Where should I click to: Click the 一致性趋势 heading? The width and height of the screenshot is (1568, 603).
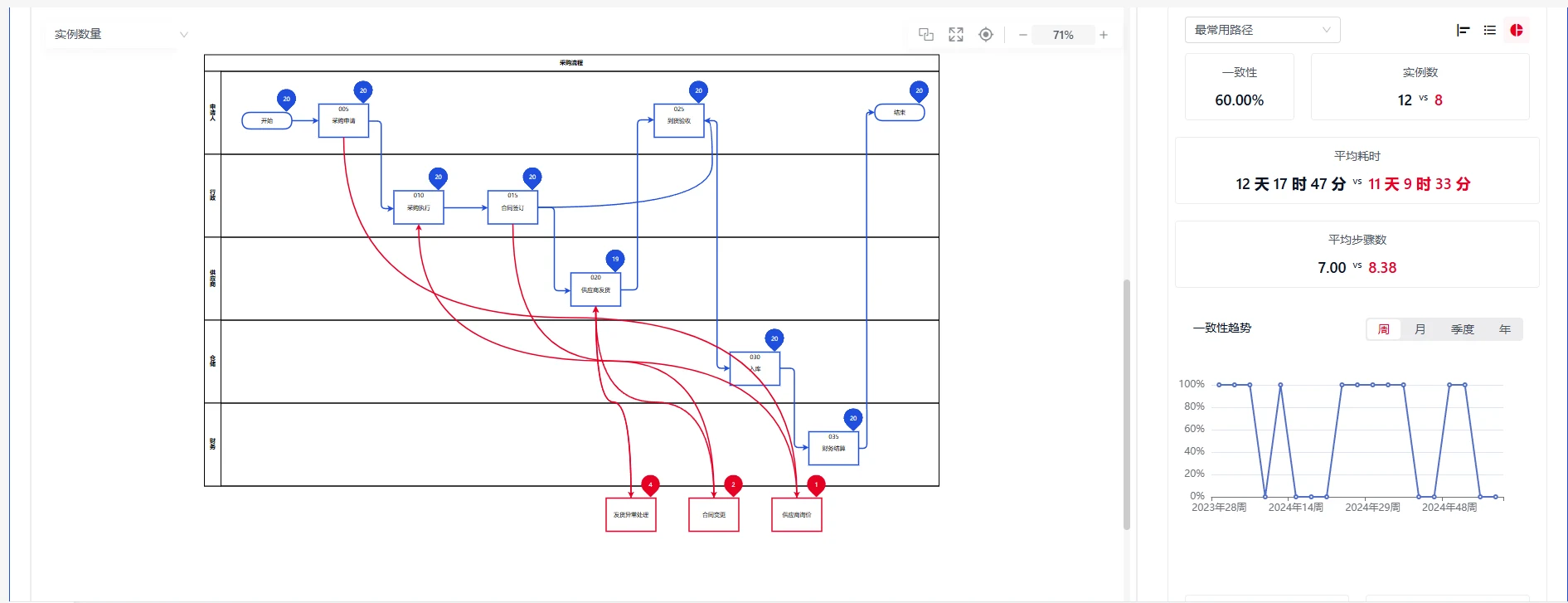coord(1222,328)
